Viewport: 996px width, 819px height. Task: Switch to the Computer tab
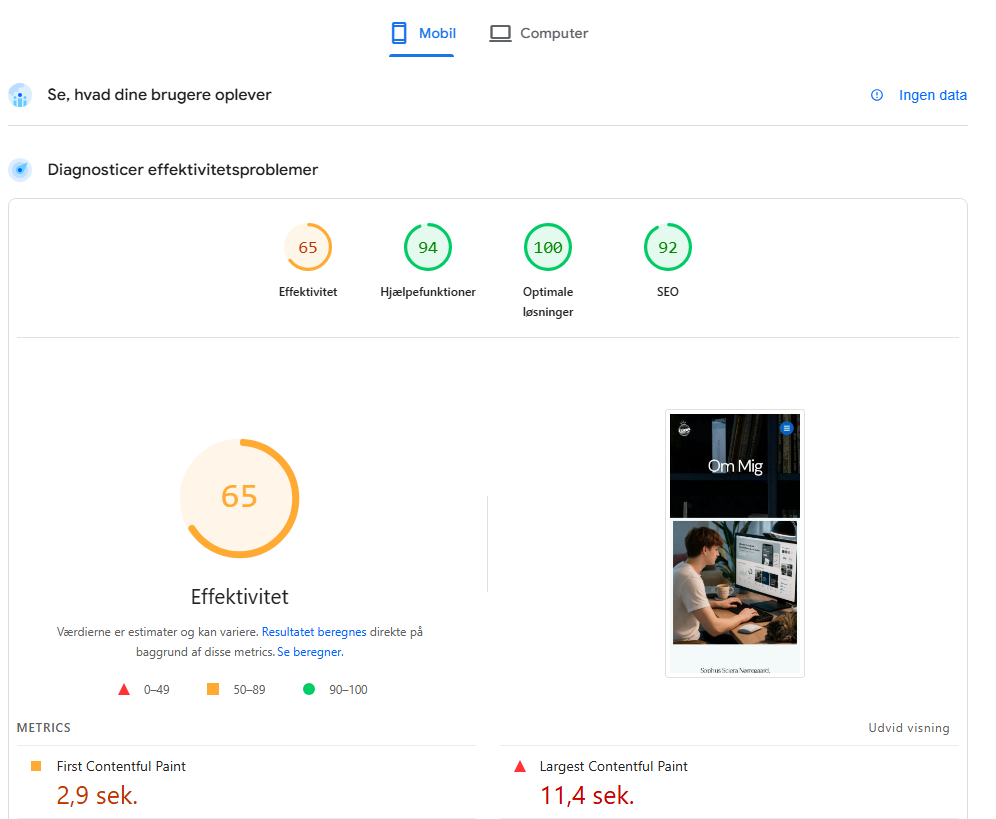pos(539,33)
